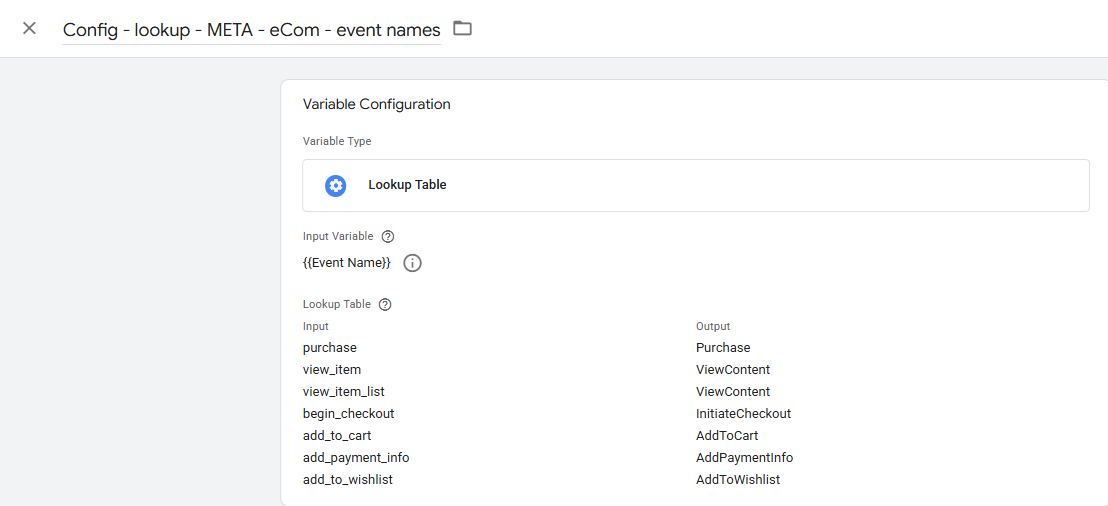
Task: Select the view_item input cell
Action: (332, 370)
